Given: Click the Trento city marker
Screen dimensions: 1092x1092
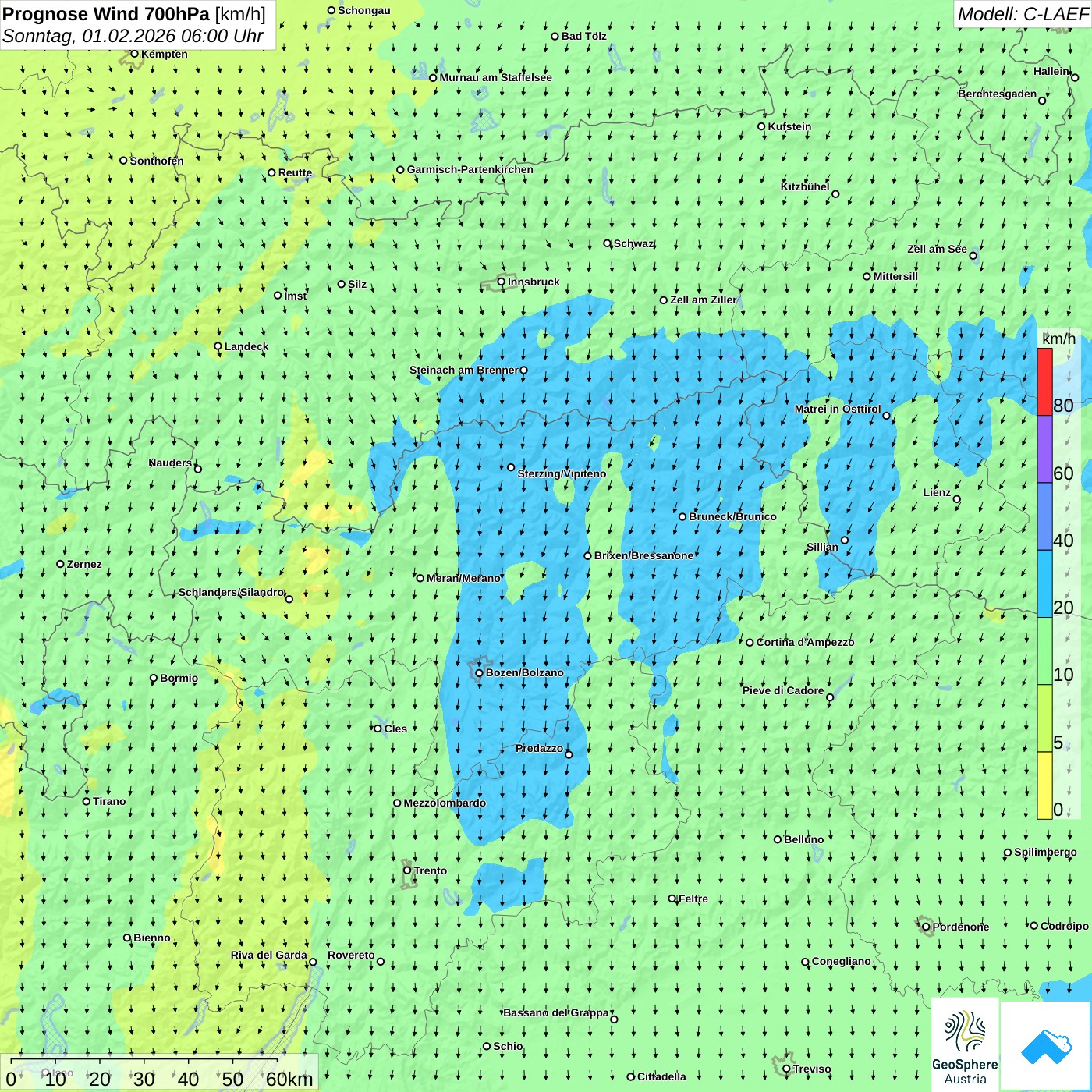Looking at the screenshot, I should (x=407, y=870).
